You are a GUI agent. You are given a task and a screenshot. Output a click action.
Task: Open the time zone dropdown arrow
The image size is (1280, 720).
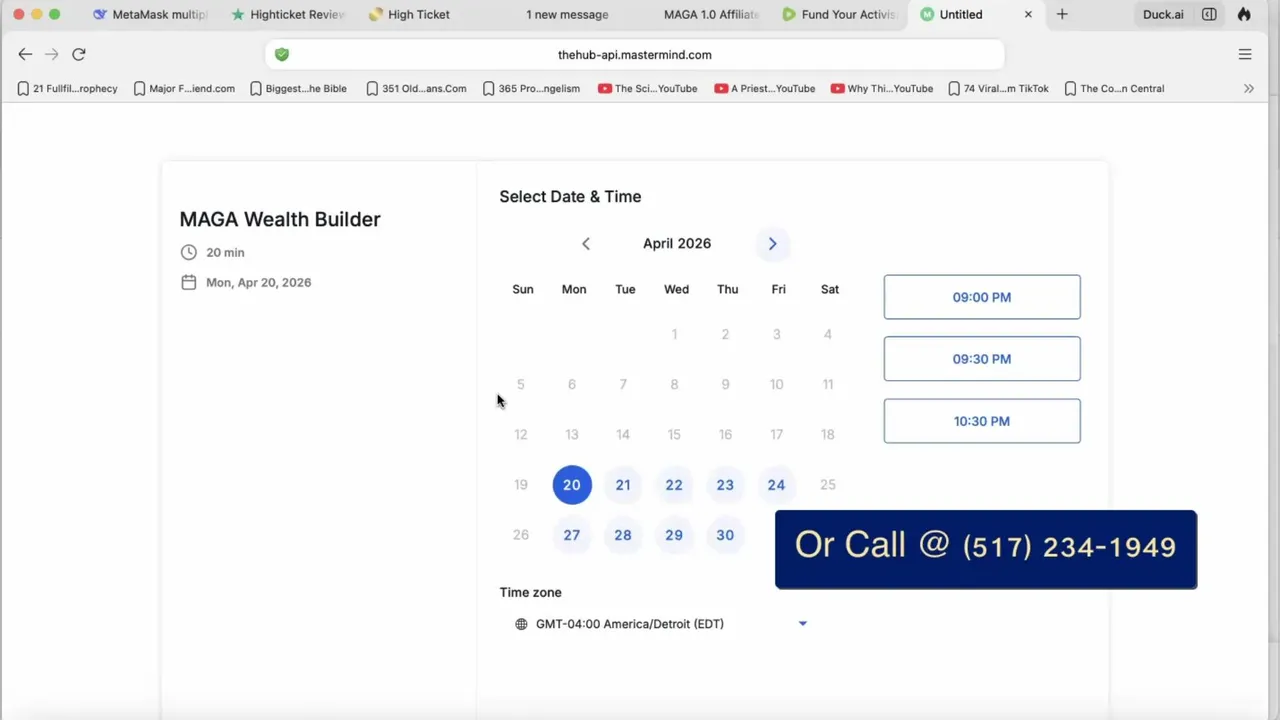pyautogui.click(x=802, y=624)
